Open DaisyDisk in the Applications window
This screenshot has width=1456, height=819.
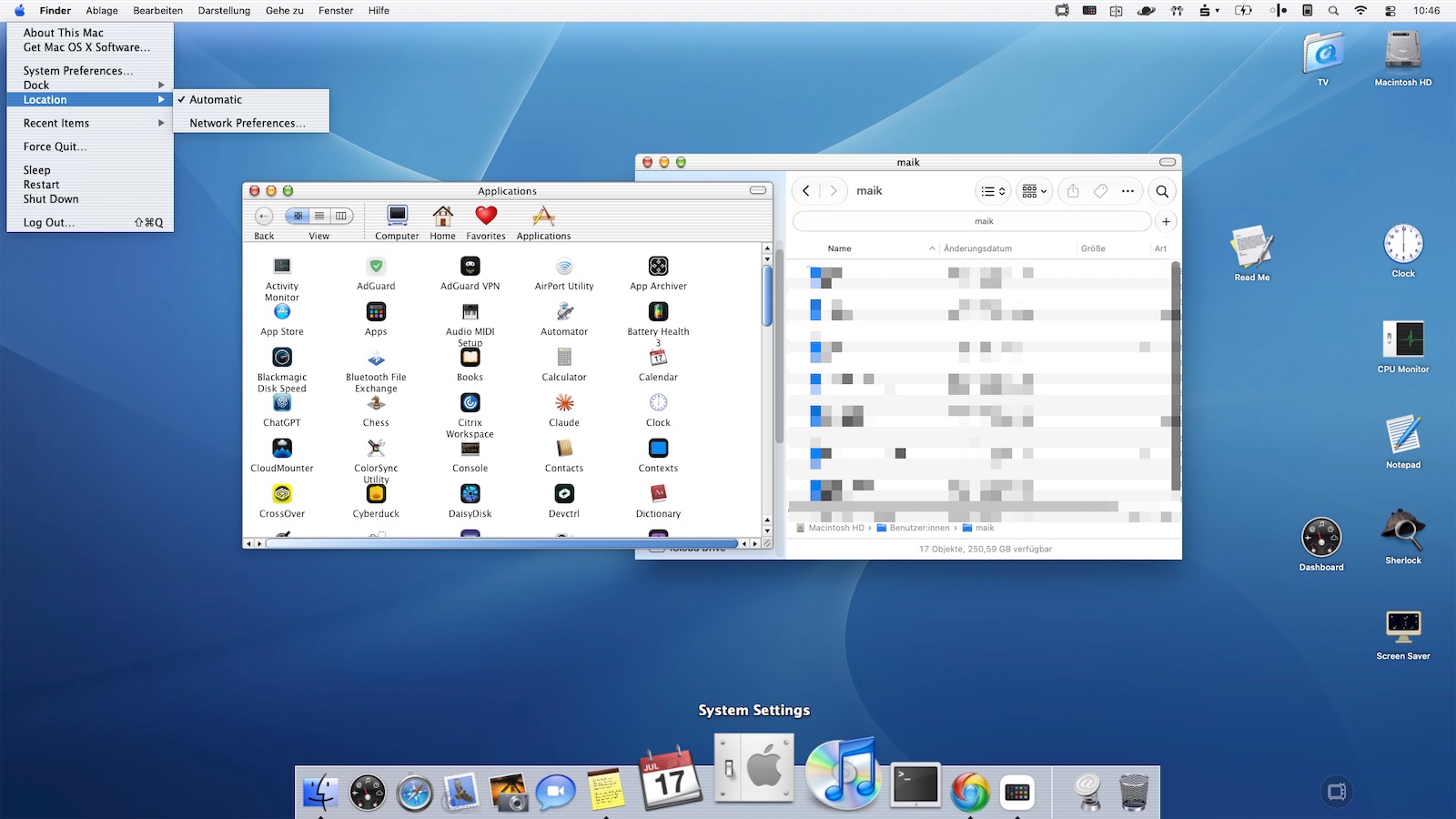[x=470, y=494]
